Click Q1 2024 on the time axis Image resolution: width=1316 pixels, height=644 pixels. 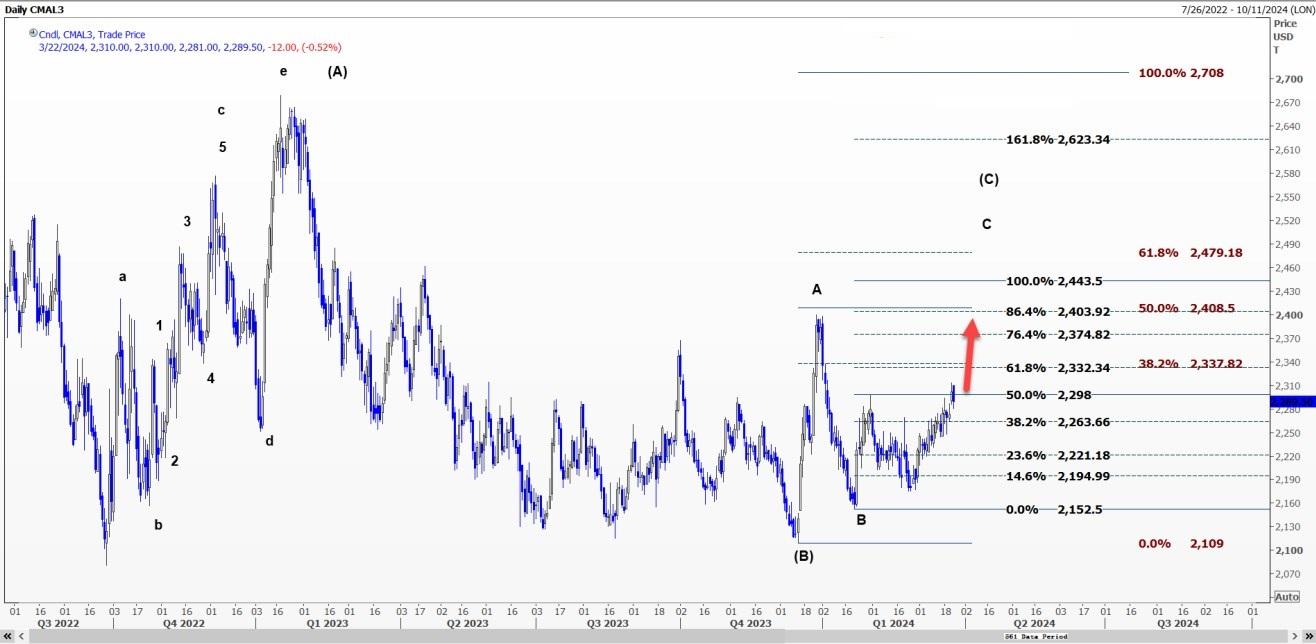point(893,623)
